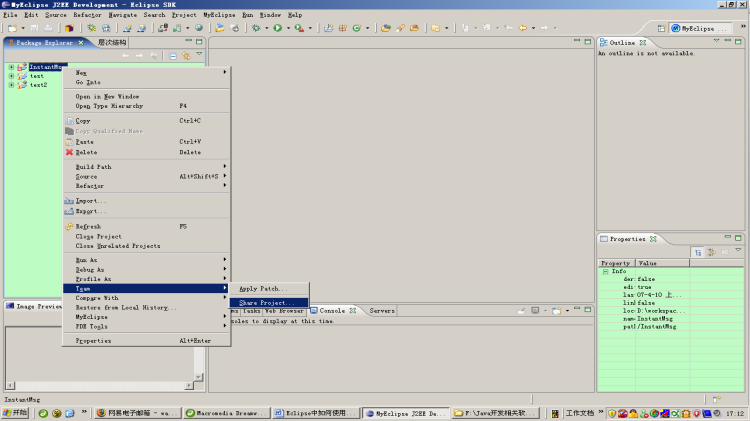This screenshot has width=750, height=421.
Task: Switch to the 层次结构 tab
Action: pos(112,43)
